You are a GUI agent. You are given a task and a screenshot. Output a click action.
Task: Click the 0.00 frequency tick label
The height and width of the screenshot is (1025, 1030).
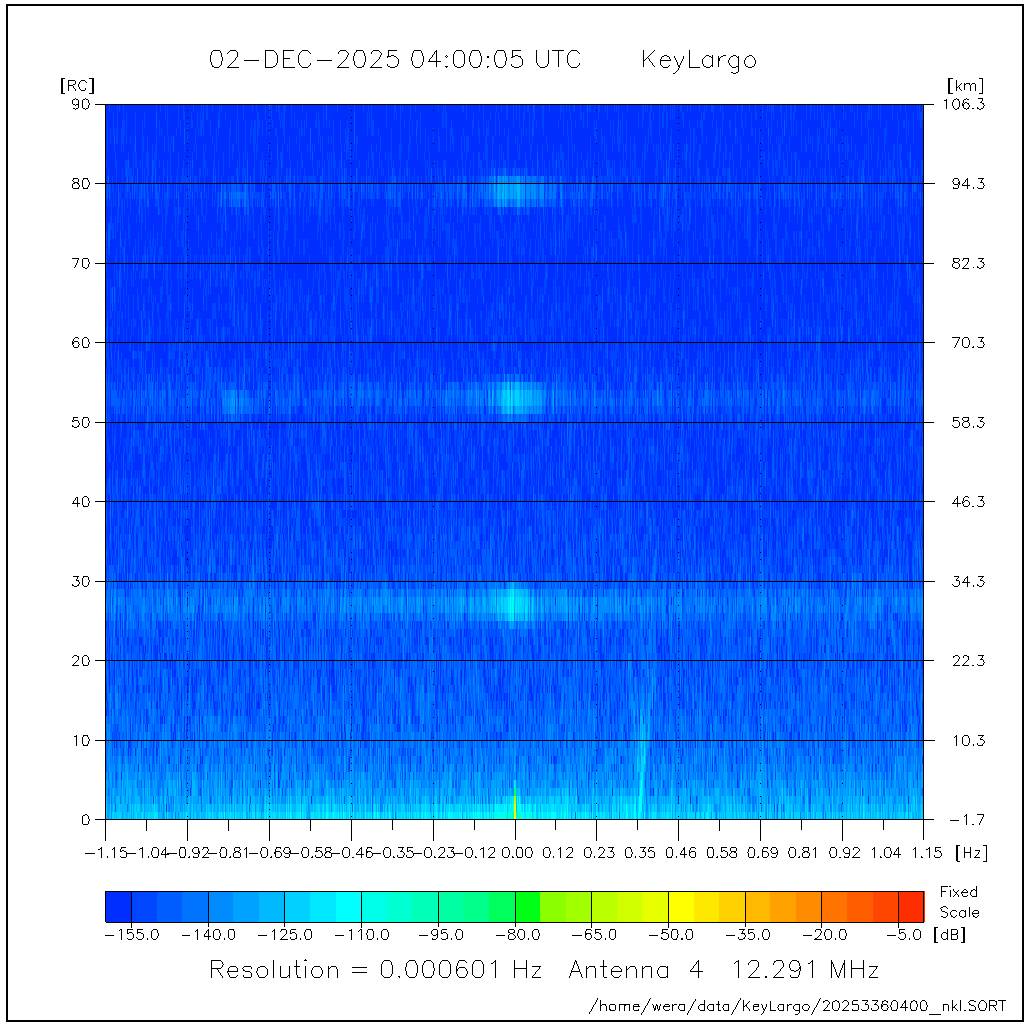pos(516,852)
